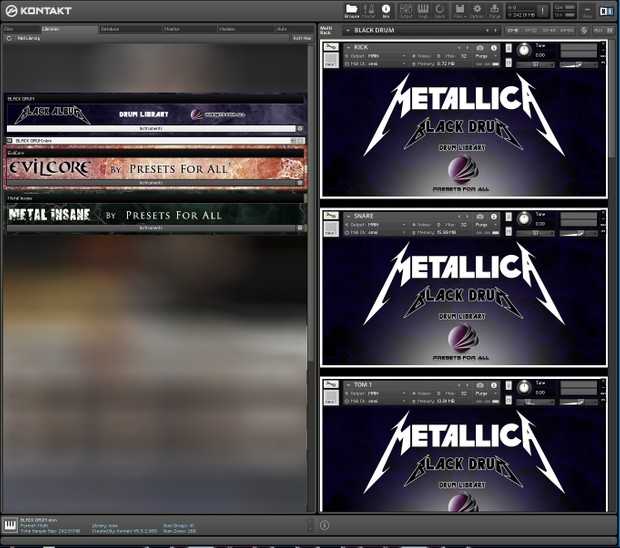This screenshot has height=548, width=620.
Task: Open TOM 1 instrument wrench edit mode
Action: (331, 384)
